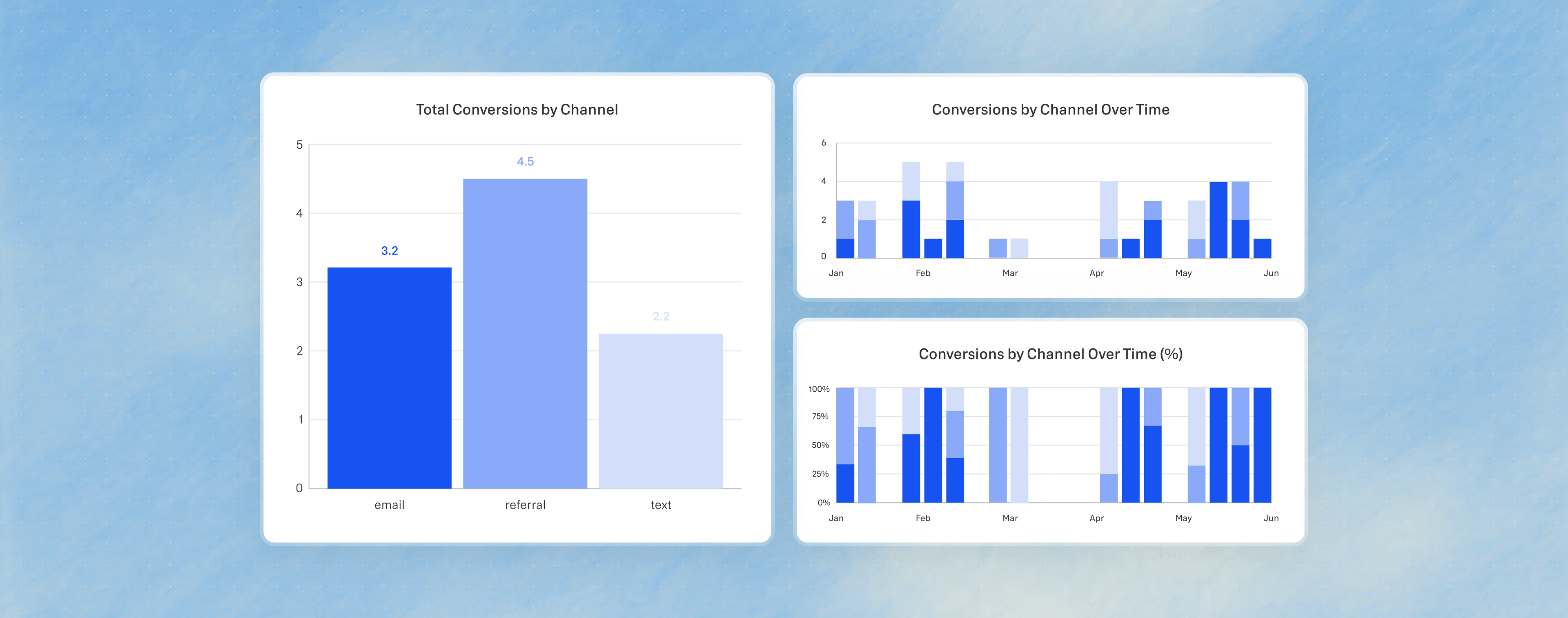
Task: Click the Mar label in the percentage chart
Action: 1010,518
